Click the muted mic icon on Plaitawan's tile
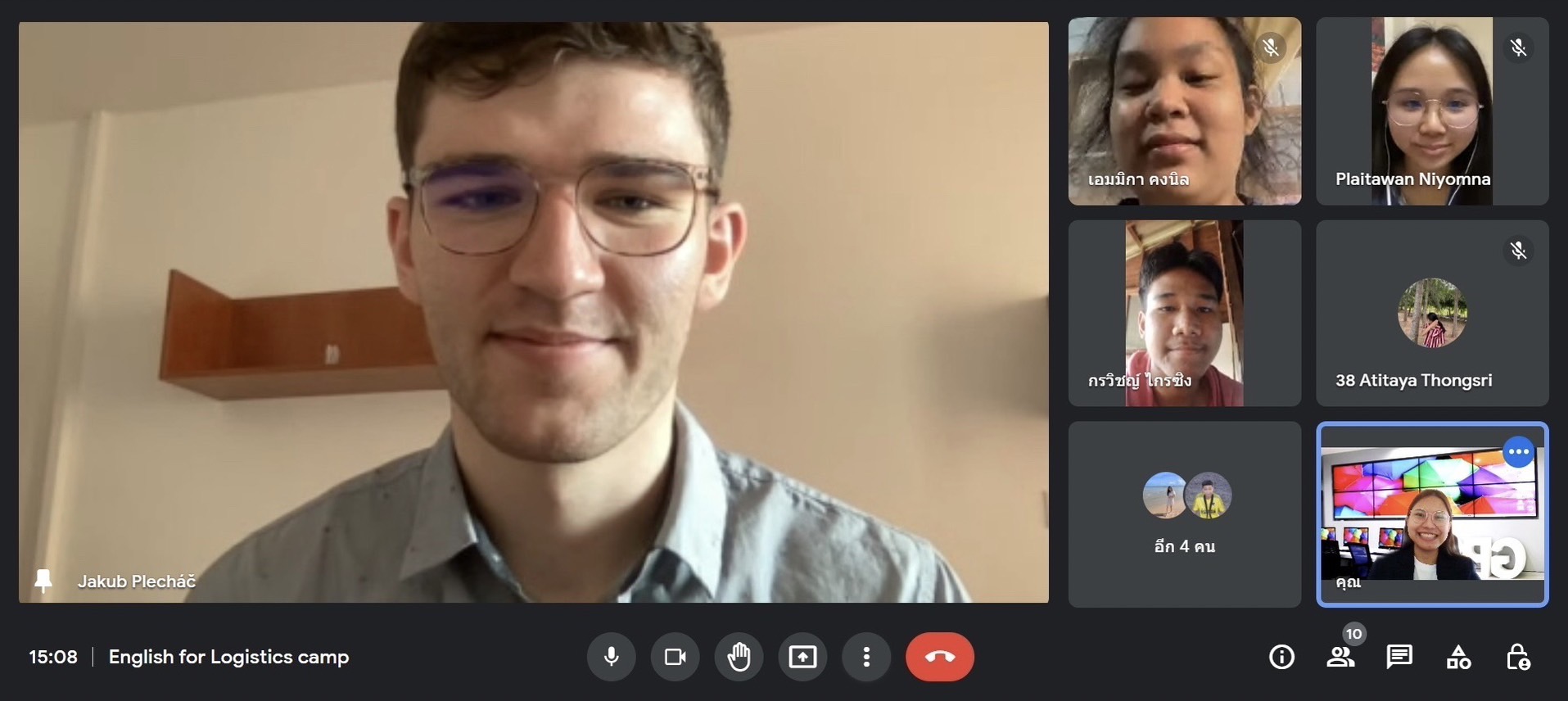Screen dimensions: 1568x701 (1518, 48)
